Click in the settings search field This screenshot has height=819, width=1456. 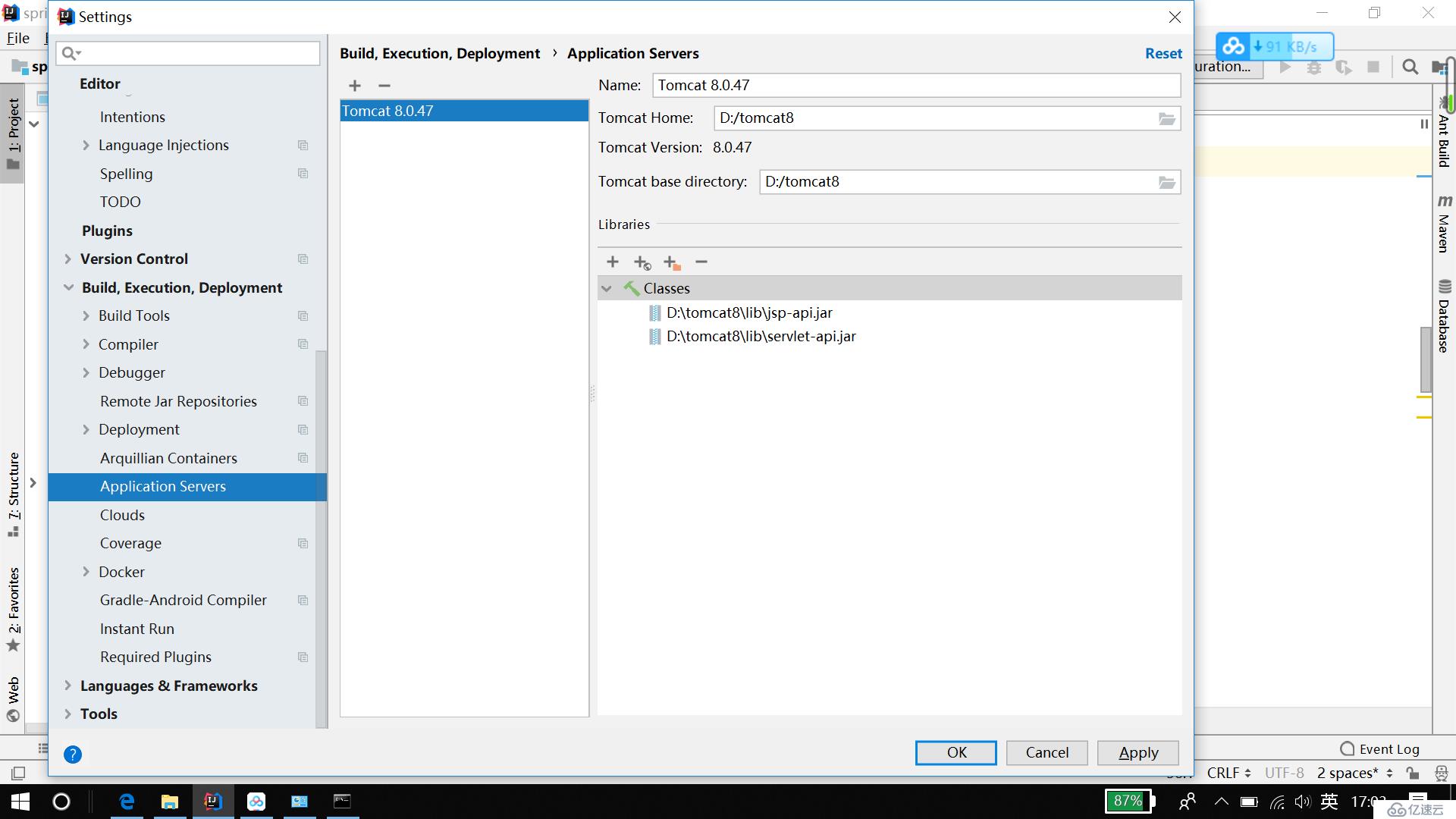click(x=188, y=53)
